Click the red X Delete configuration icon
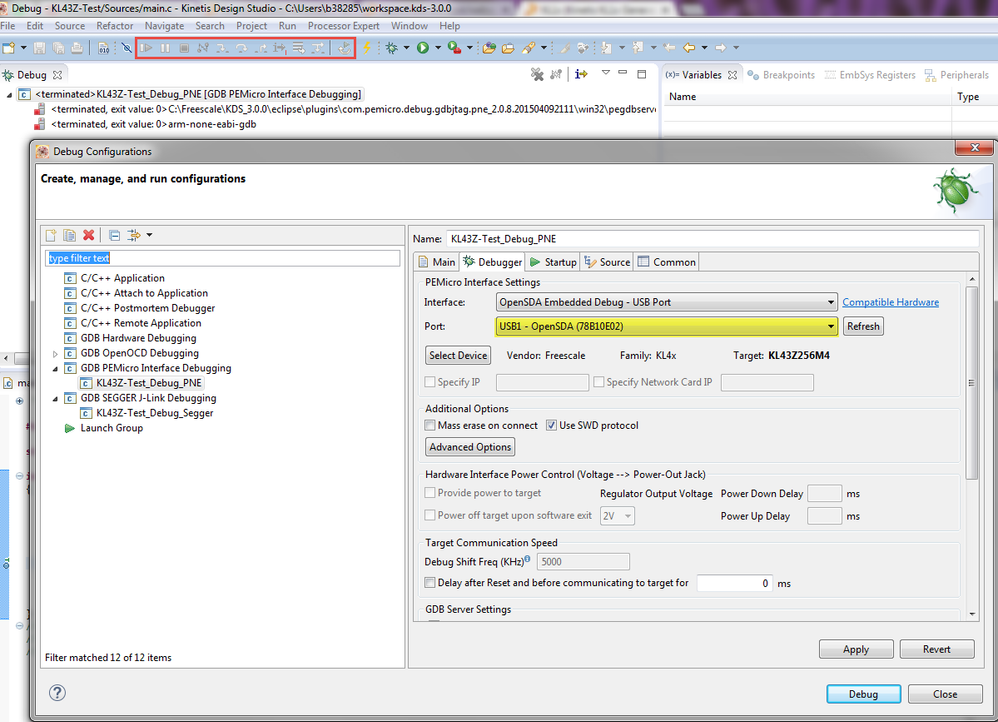 coord(88,236)
